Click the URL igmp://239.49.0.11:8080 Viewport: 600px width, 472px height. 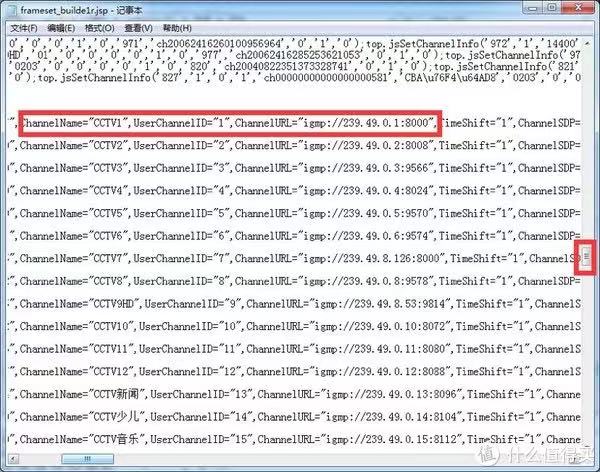pyautogui.click(x=380, y=349)
